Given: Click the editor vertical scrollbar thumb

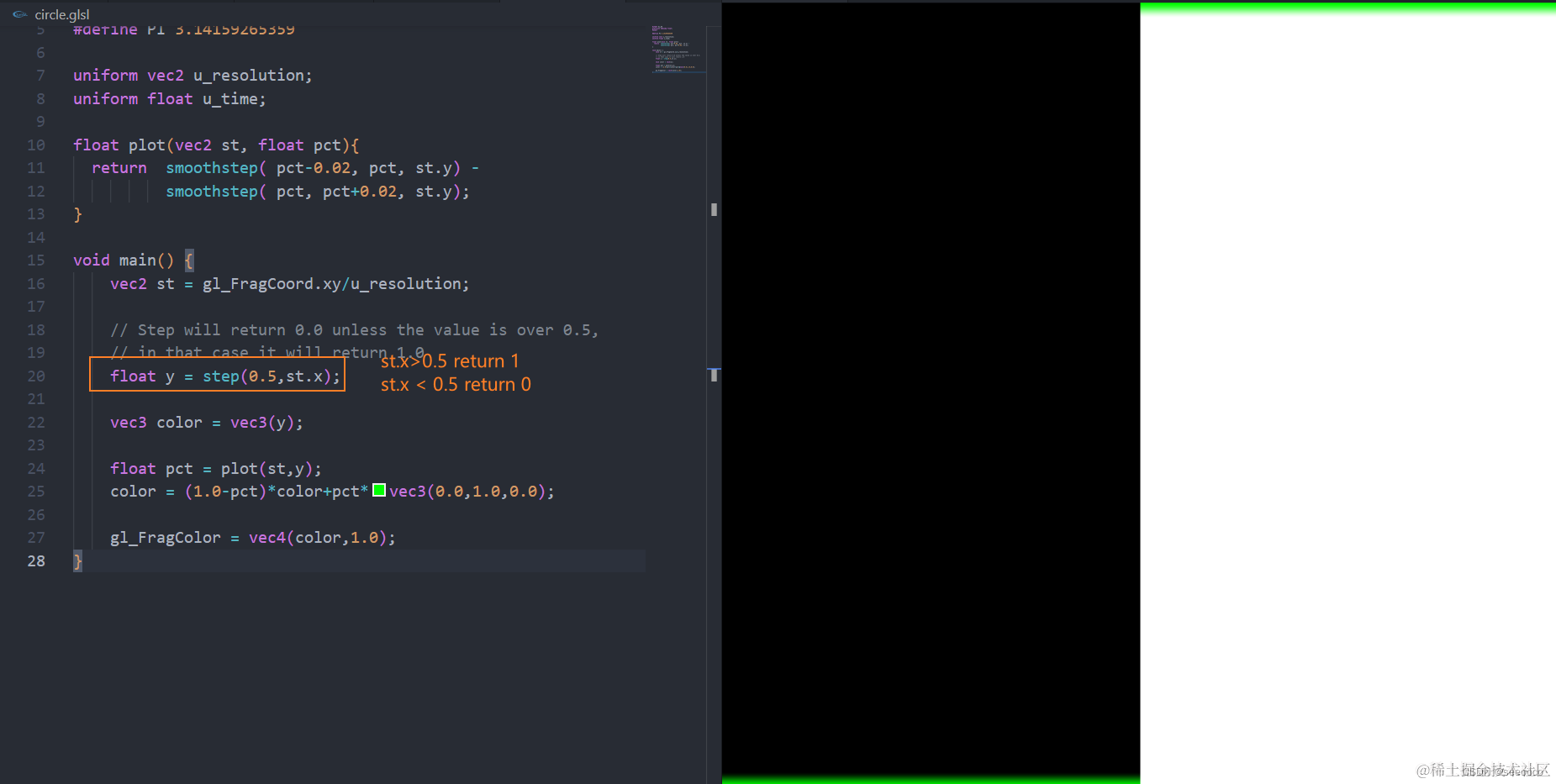Looking at the screenshot, I should [714, 209].
